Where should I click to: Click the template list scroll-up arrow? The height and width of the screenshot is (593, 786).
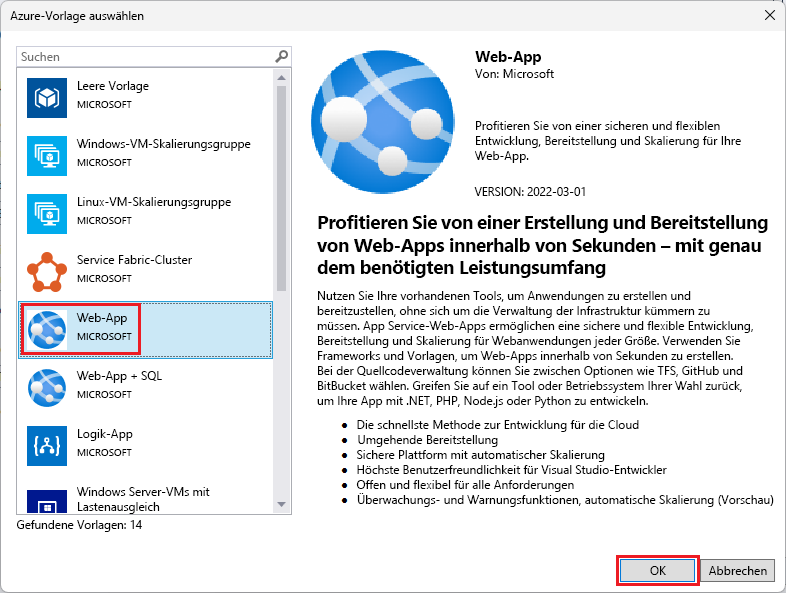click(281, 78)
